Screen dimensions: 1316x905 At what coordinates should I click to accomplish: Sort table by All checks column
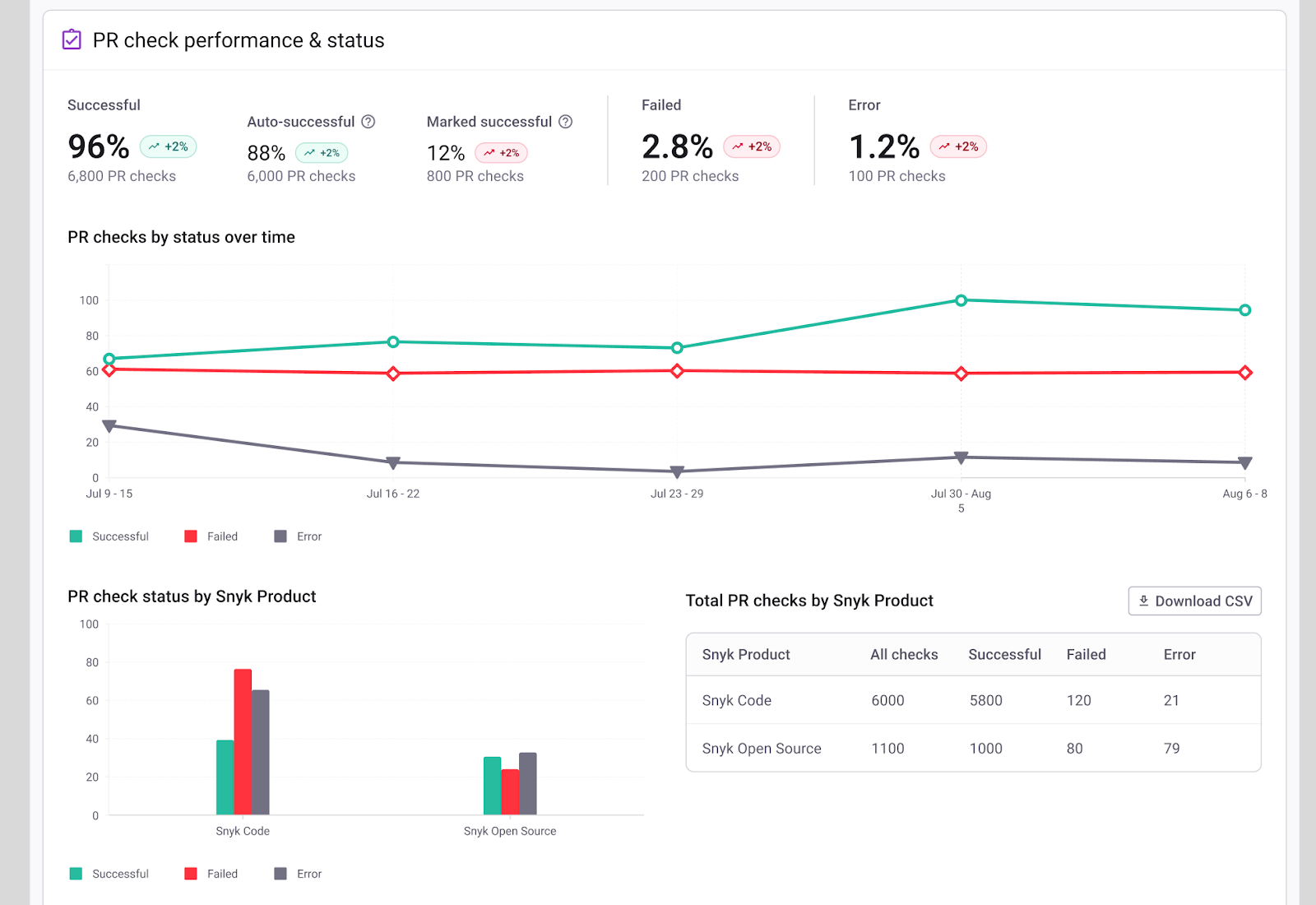click(904, 655)
